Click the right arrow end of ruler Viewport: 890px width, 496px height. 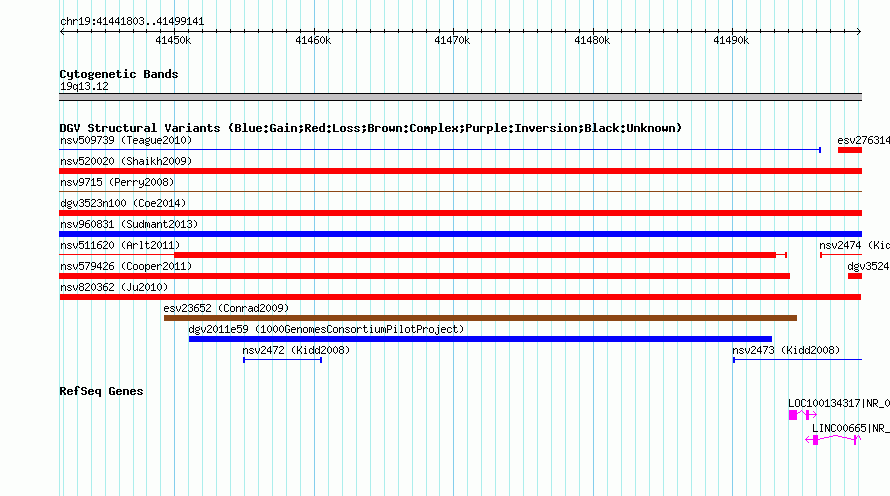(x=859, y=32)
